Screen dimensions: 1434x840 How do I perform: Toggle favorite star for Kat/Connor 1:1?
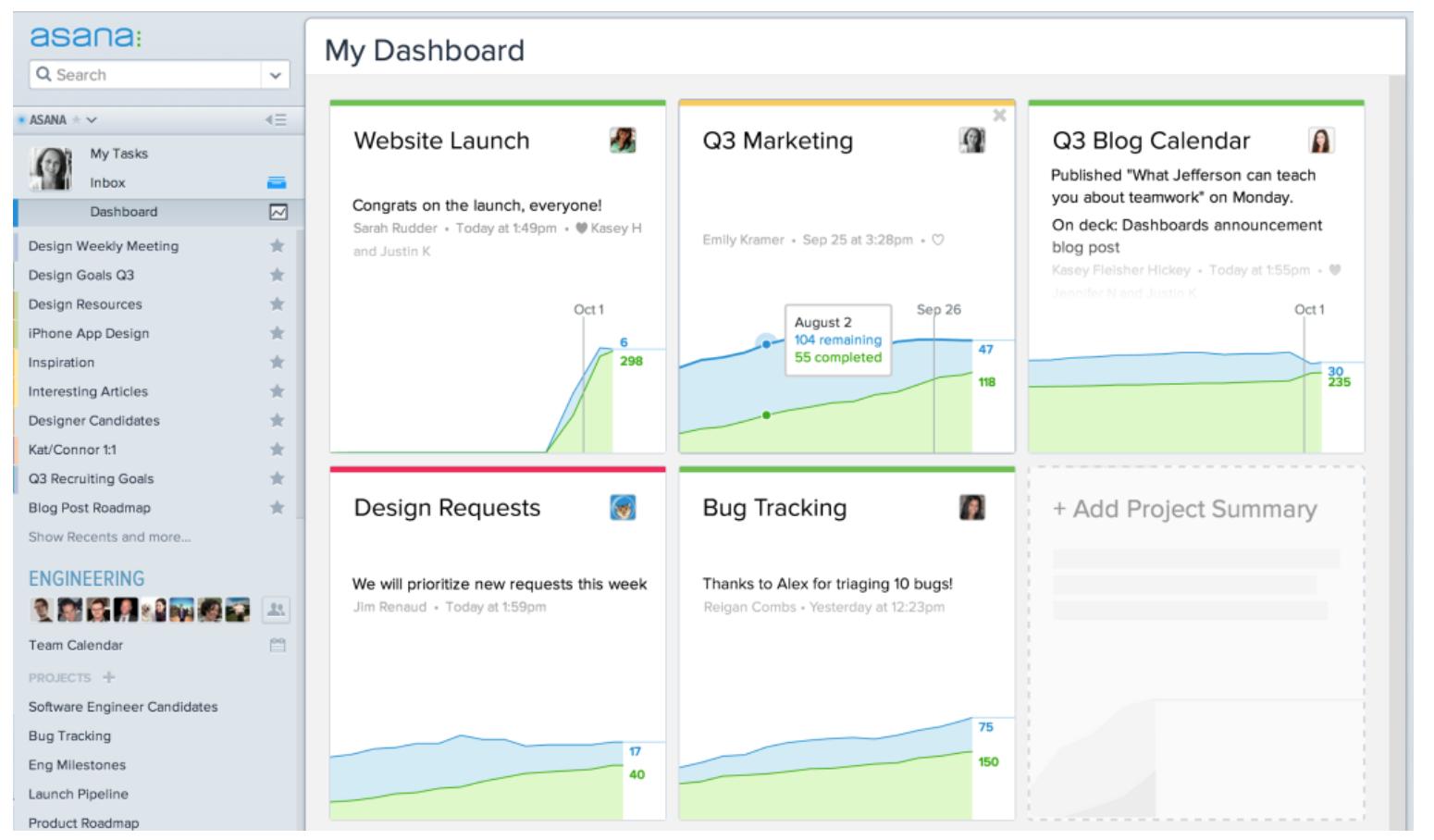pyautogui.click(x=277, y=450)
